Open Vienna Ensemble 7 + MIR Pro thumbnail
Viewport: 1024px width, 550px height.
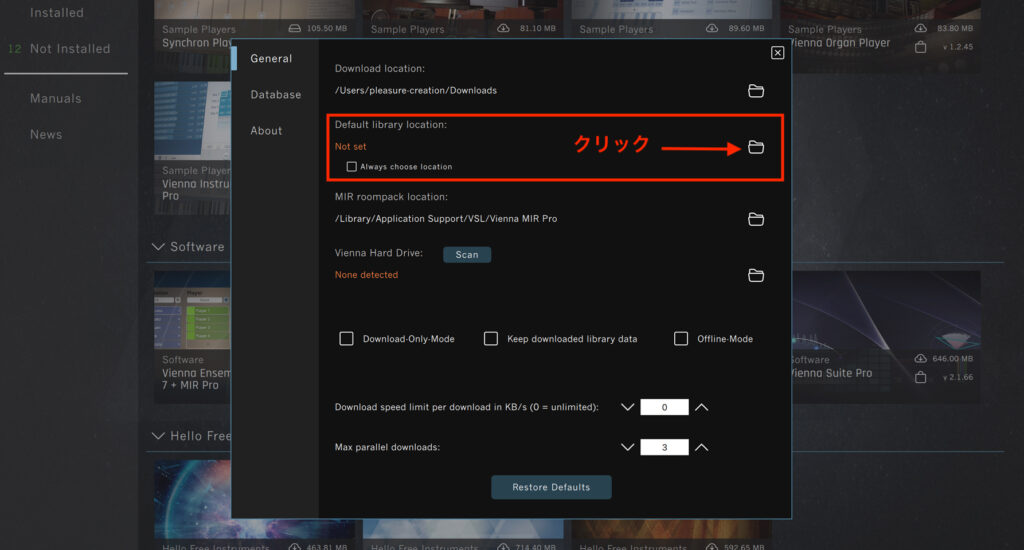193,310
